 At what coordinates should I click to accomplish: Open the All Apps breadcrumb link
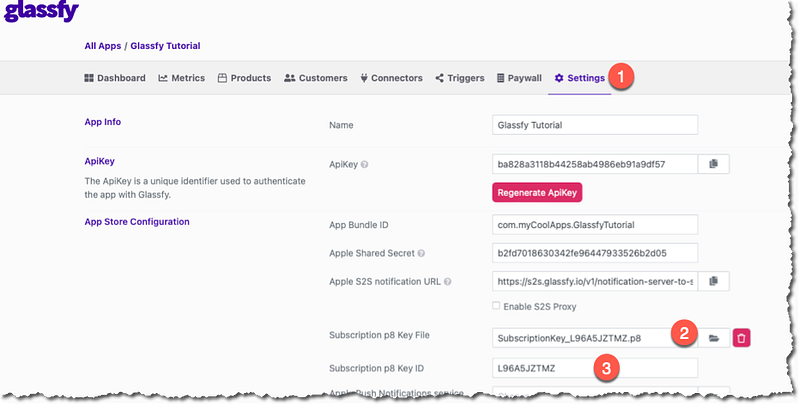tap(103, 46)
